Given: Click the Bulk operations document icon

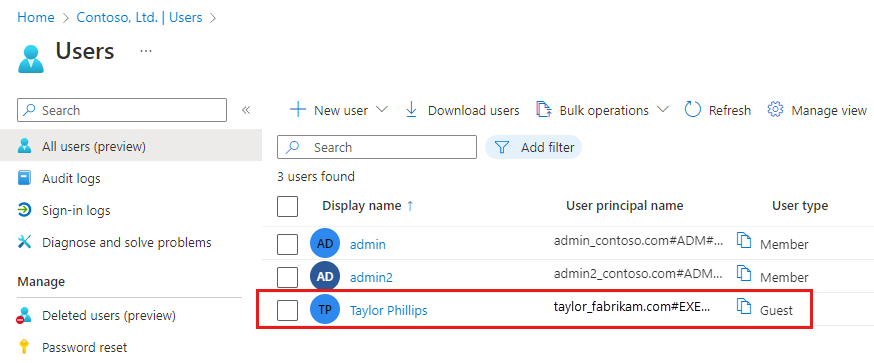Looking at the screenshot, I should tap(543, 110).
